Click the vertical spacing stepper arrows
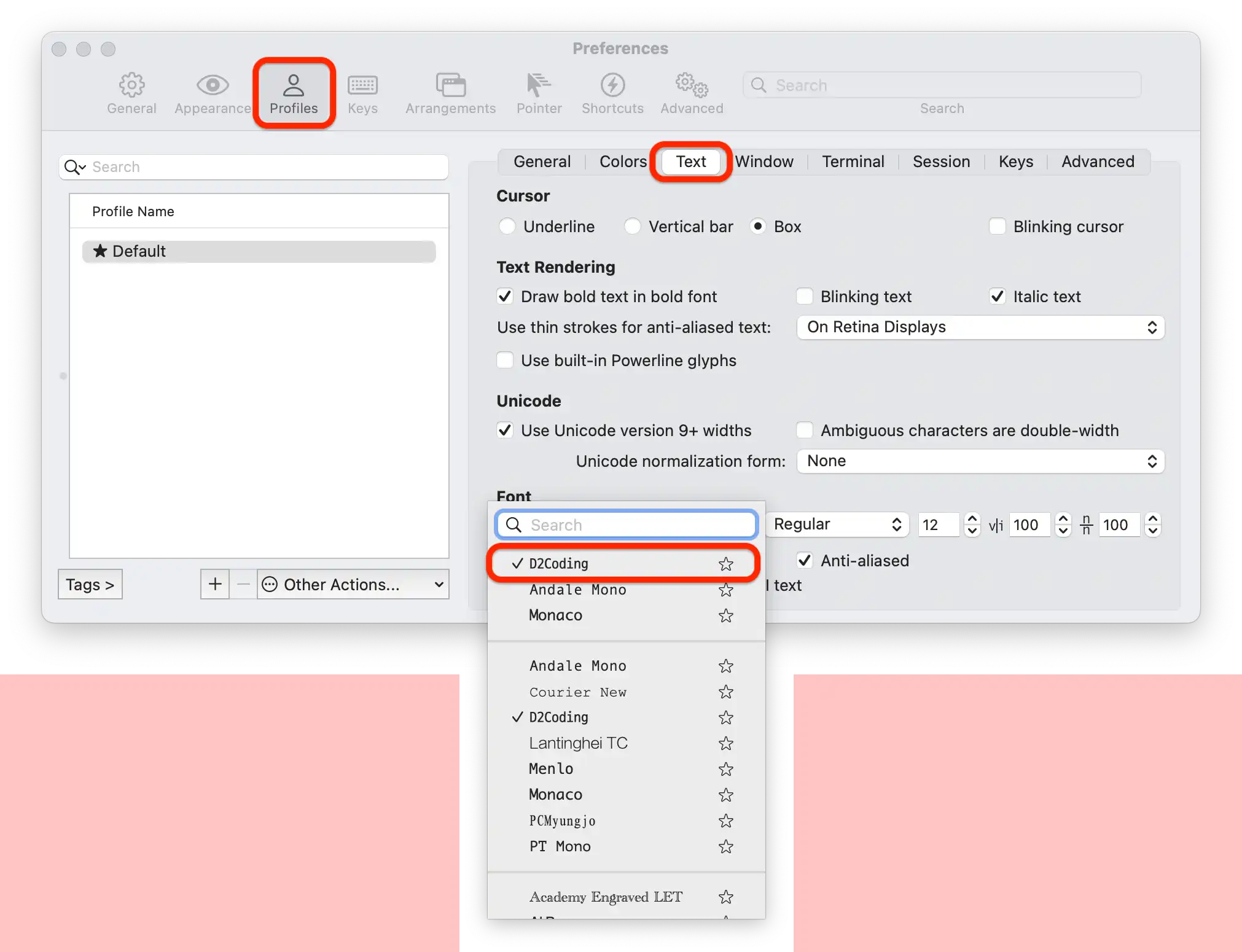Screen dimensions: 1242x952 1153,525
